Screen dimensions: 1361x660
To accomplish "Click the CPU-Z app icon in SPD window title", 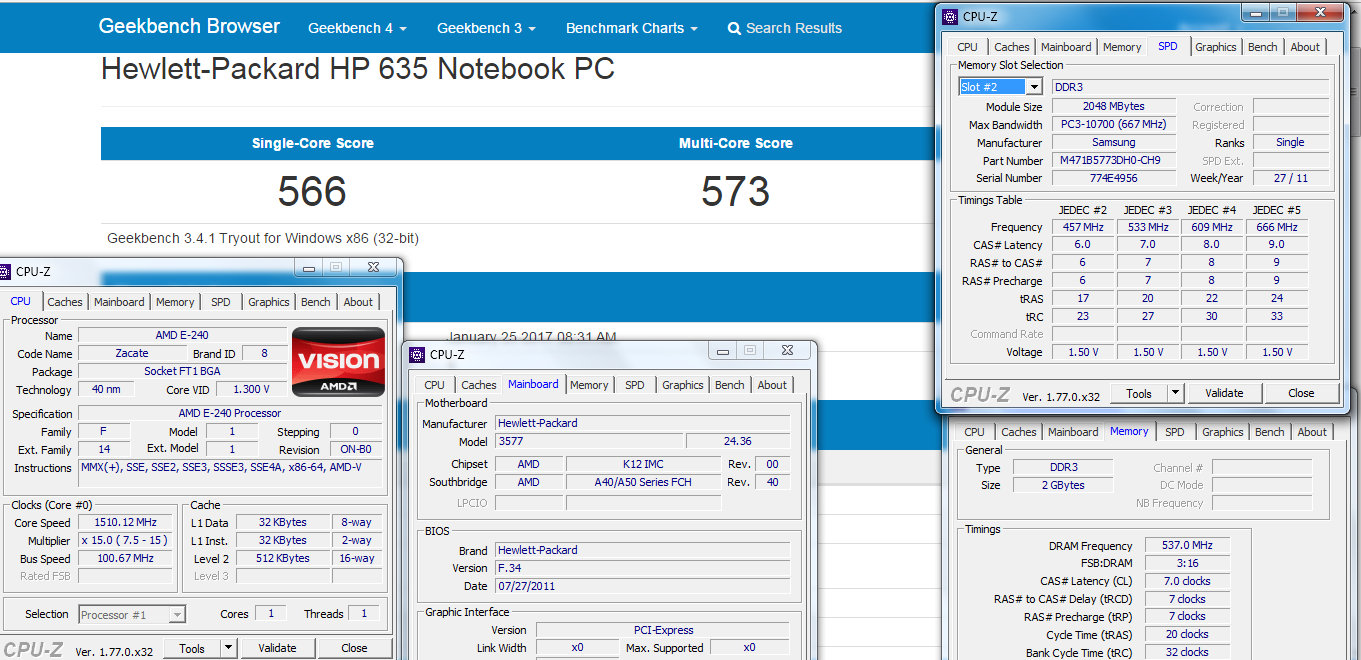I will (x=949, y=15).
